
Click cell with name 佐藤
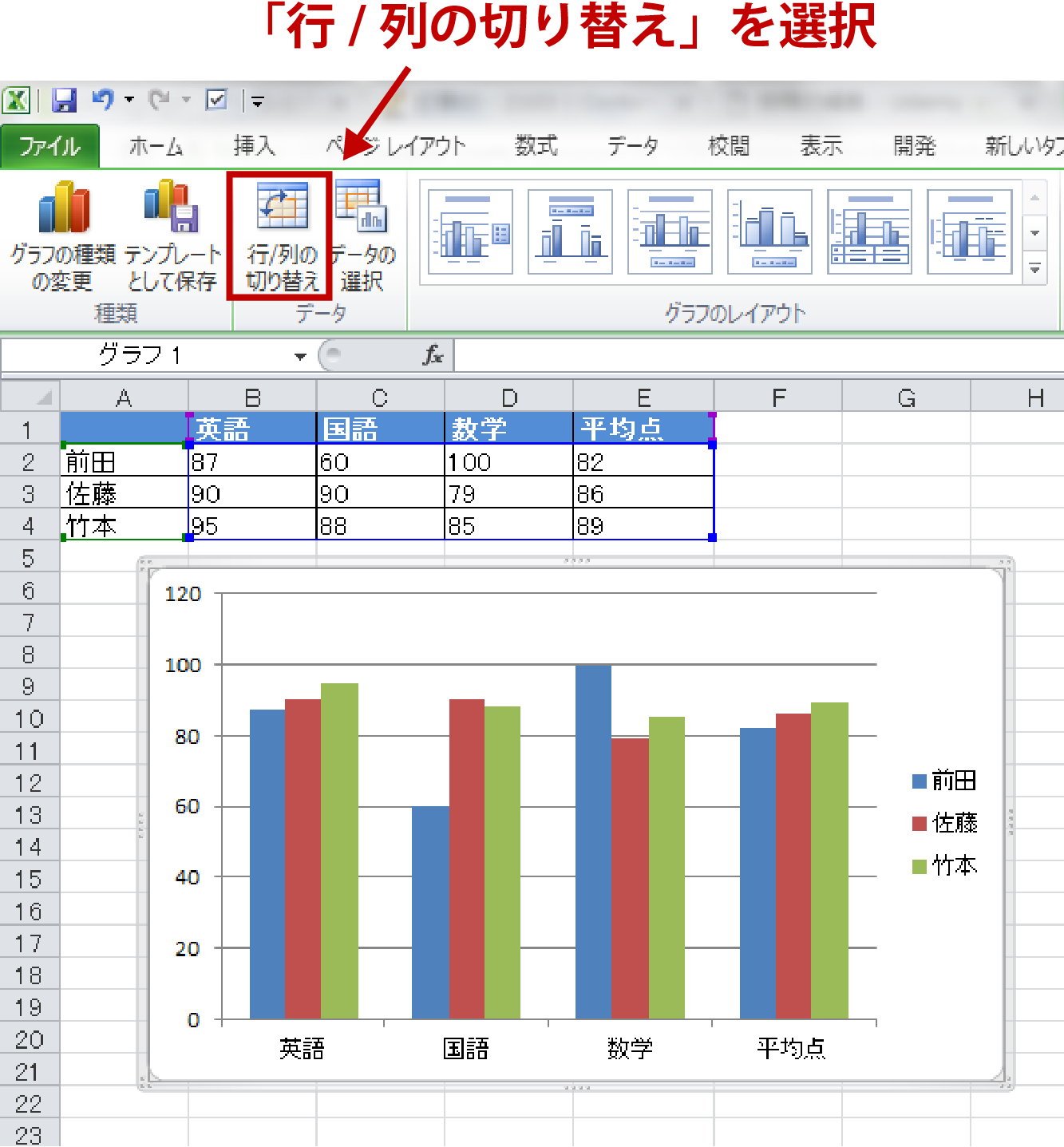125,492
